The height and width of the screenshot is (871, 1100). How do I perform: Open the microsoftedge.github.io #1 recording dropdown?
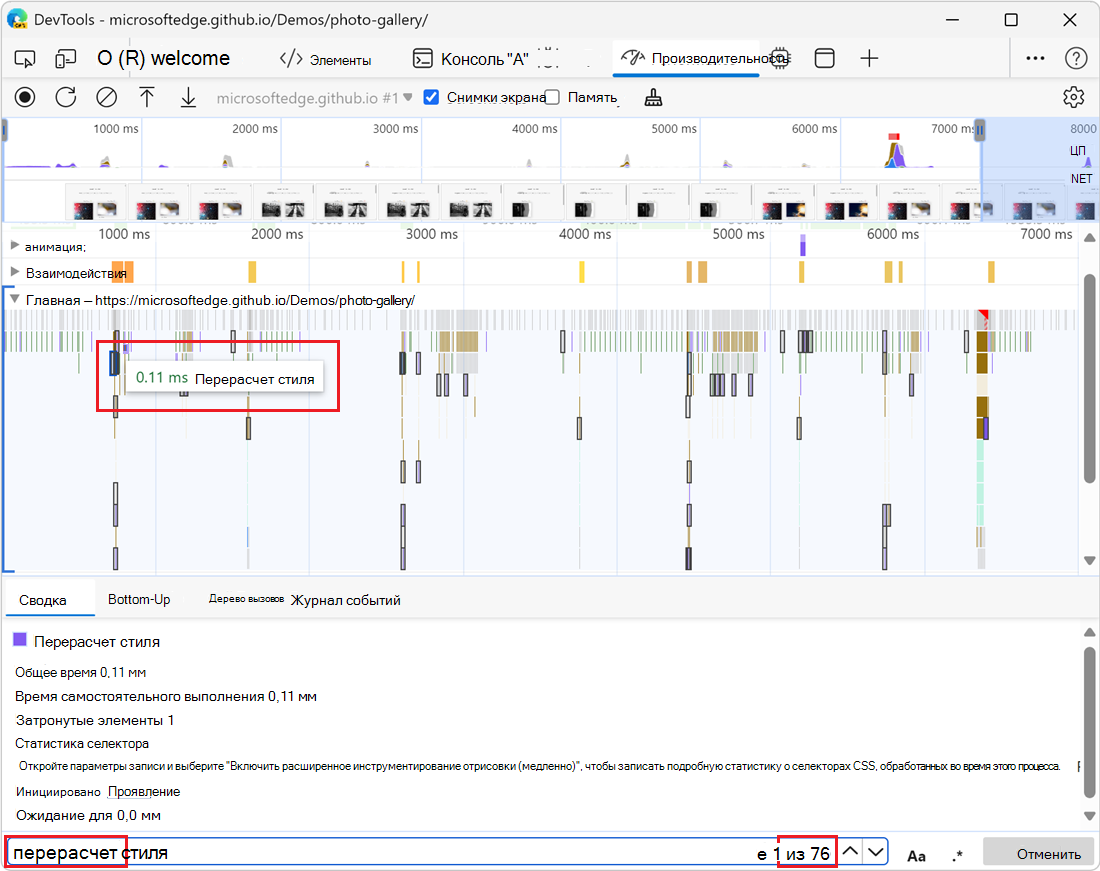coord(314,98)
